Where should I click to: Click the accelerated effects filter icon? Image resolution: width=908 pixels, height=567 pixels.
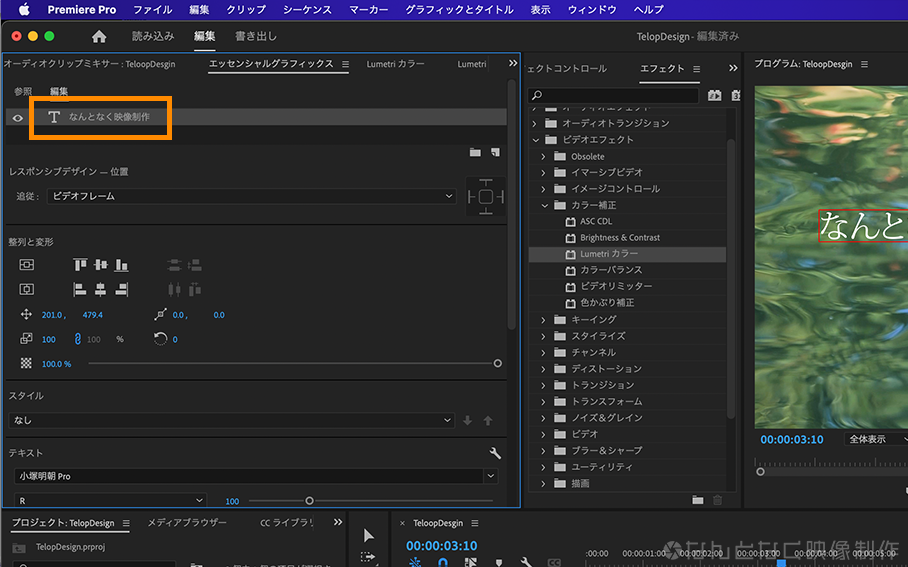[x=715, y=95]
